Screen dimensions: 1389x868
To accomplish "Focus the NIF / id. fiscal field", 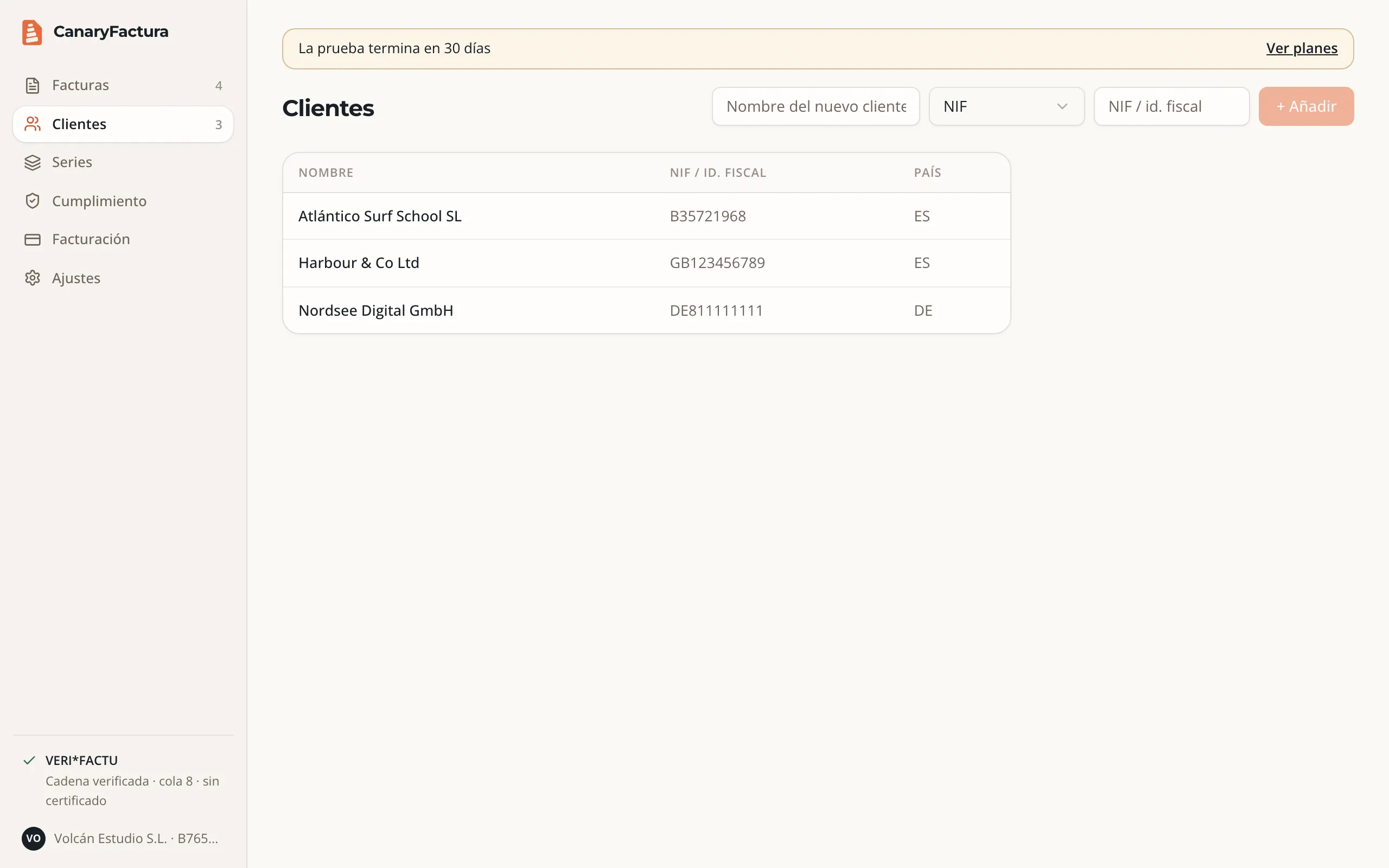I will click(1171, 106).
